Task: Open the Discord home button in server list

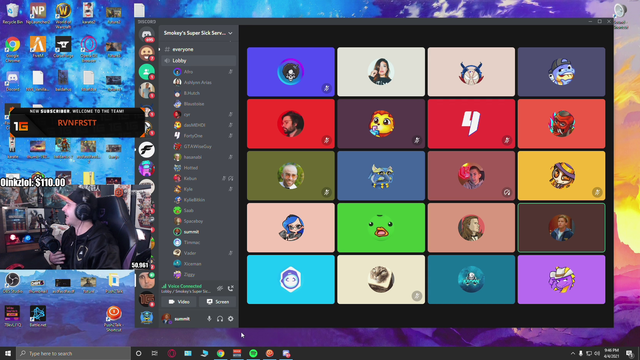Action: point(147,34)
